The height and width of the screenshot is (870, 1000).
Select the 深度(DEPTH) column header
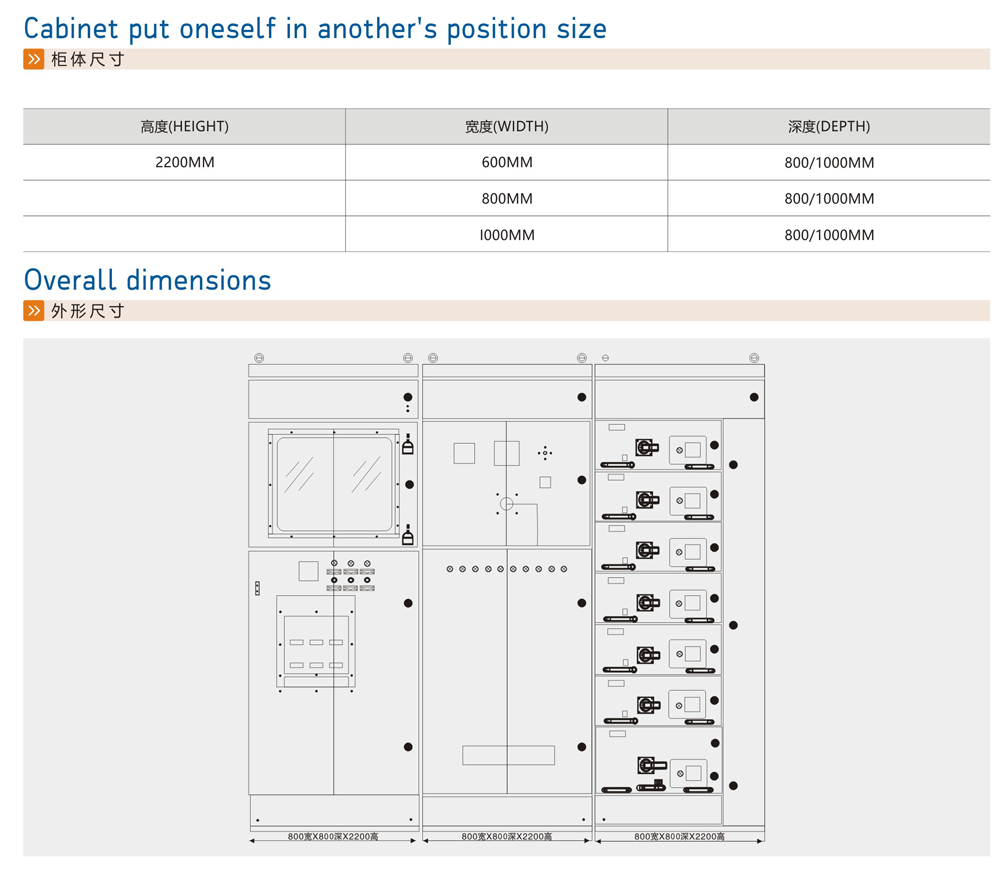click(829, 127)
